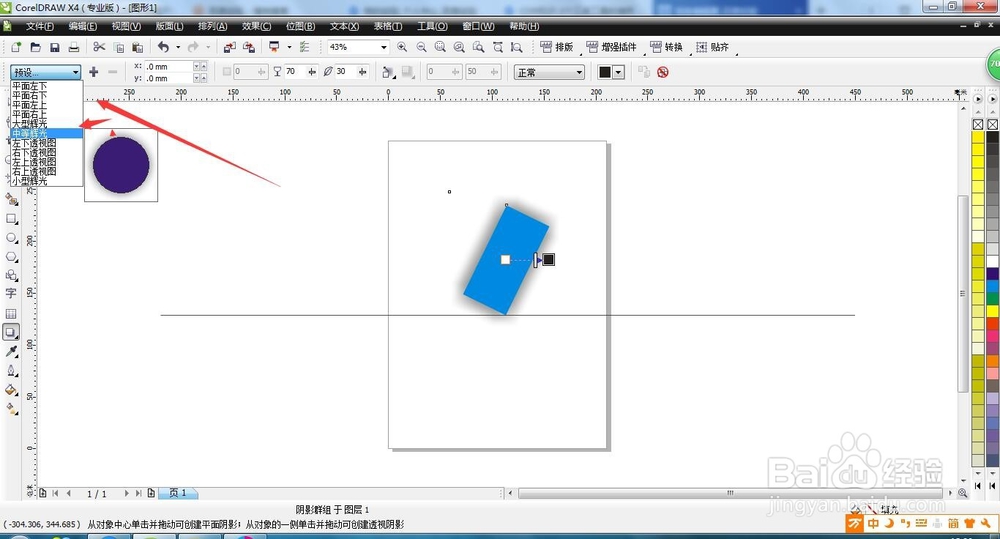Screen dimensions: 1000x539
Task: Click the preset preview circle thumbnail
Action: click(x=121, y=165)
